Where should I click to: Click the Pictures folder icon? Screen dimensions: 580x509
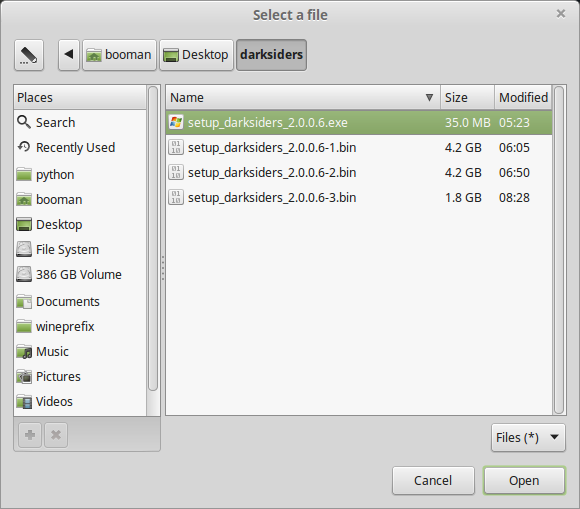click(24, 377)
